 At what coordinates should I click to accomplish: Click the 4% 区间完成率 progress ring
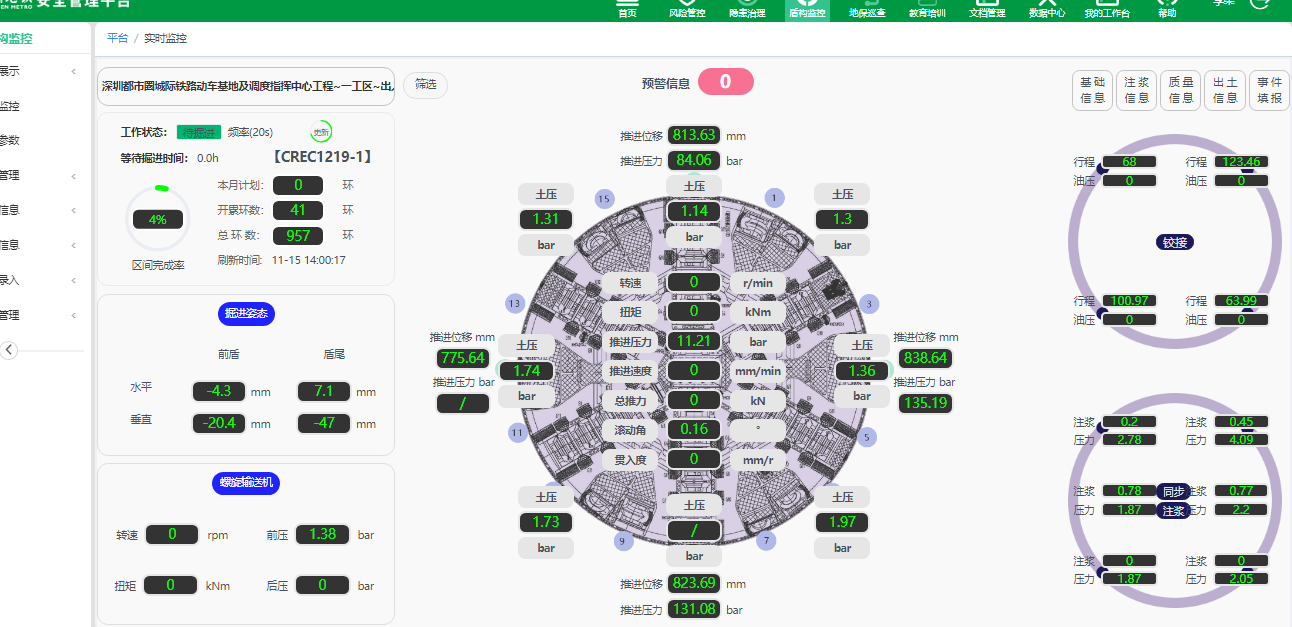tap(157, 219)
